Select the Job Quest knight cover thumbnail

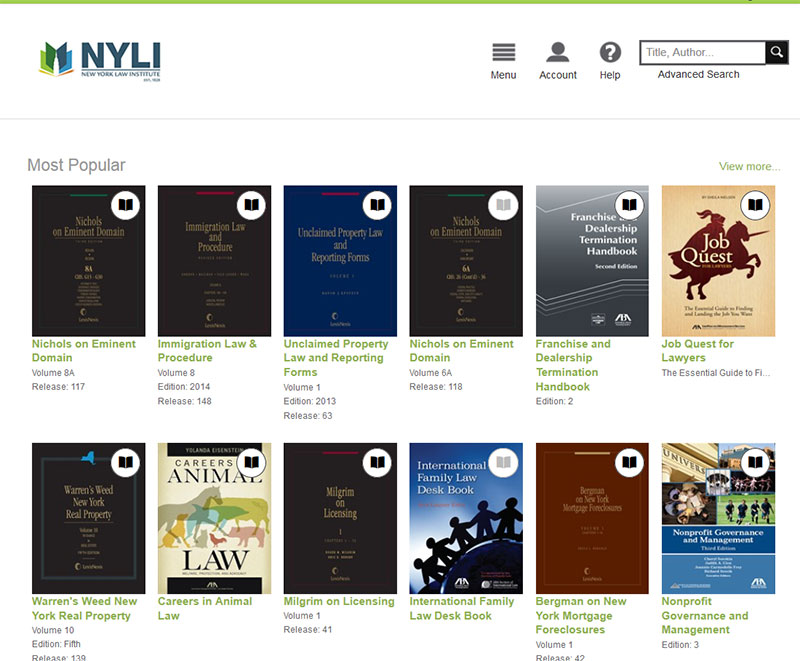point(718,261)
